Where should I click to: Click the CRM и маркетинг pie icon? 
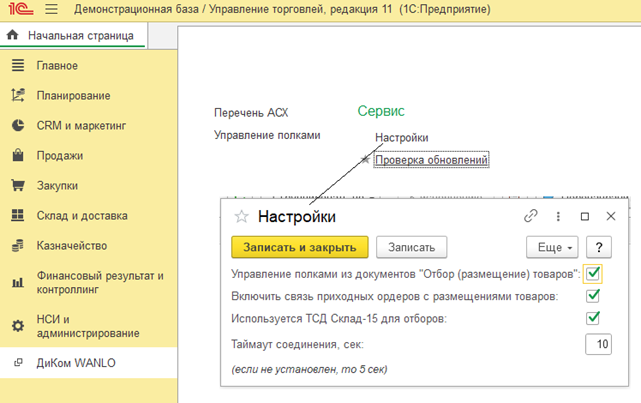point(16,126)
